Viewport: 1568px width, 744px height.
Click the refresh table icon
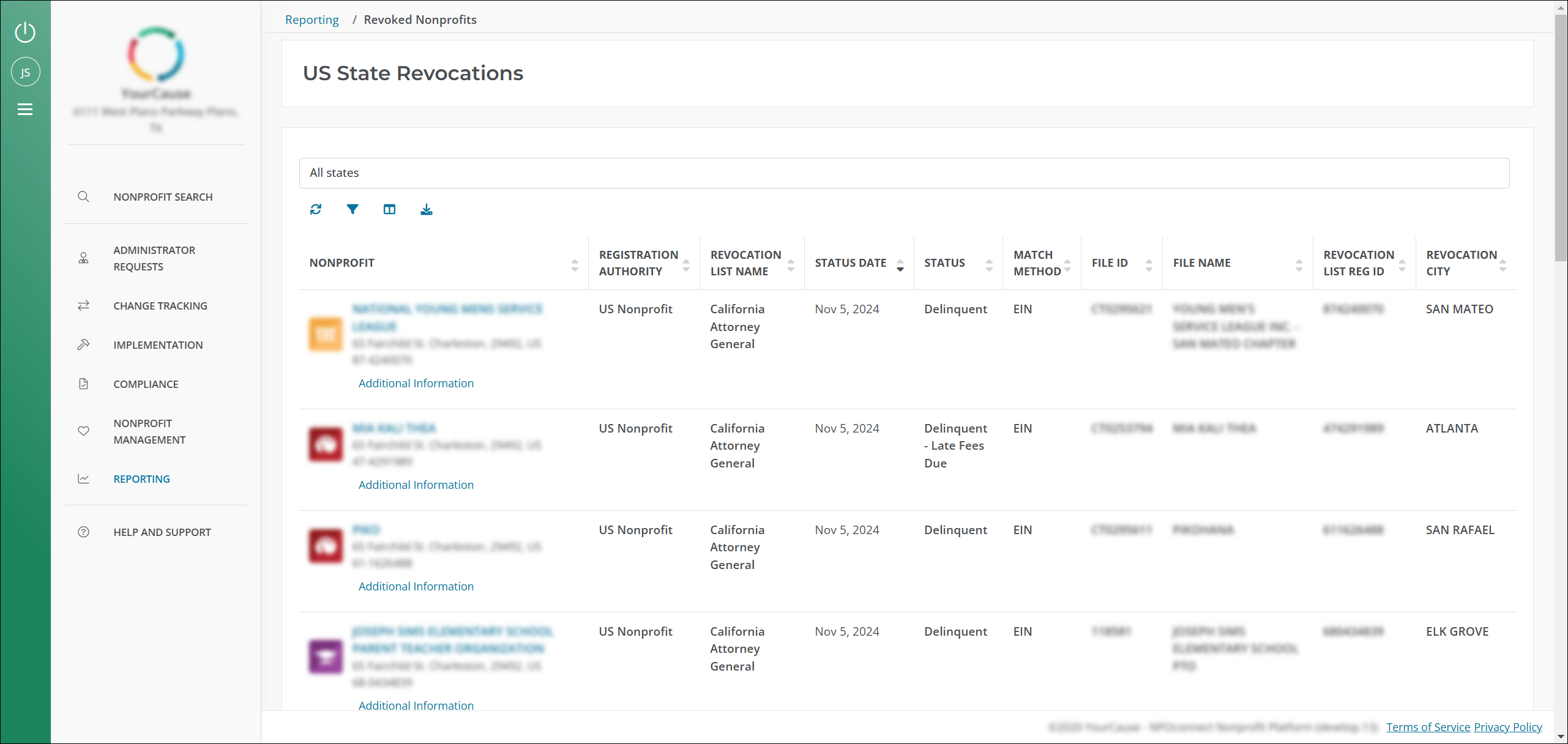[316, 209]
